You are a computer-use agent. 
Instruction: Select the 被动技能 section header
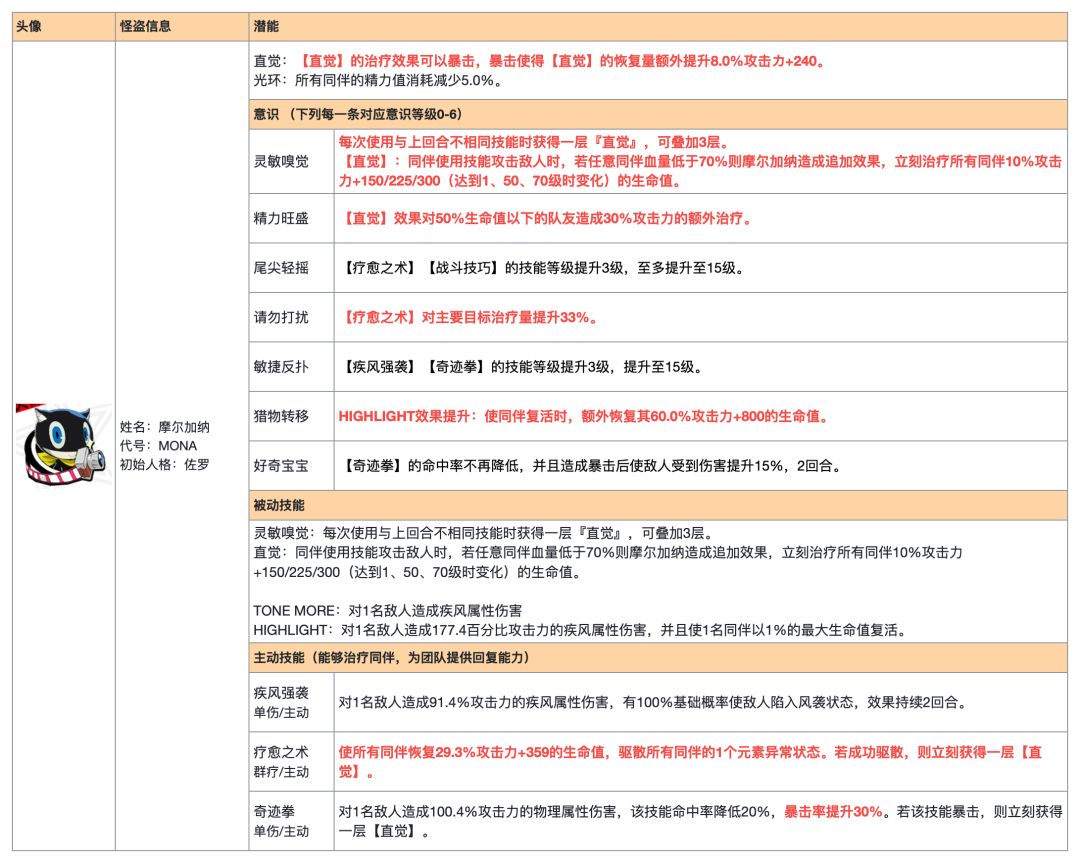[658, 505]
